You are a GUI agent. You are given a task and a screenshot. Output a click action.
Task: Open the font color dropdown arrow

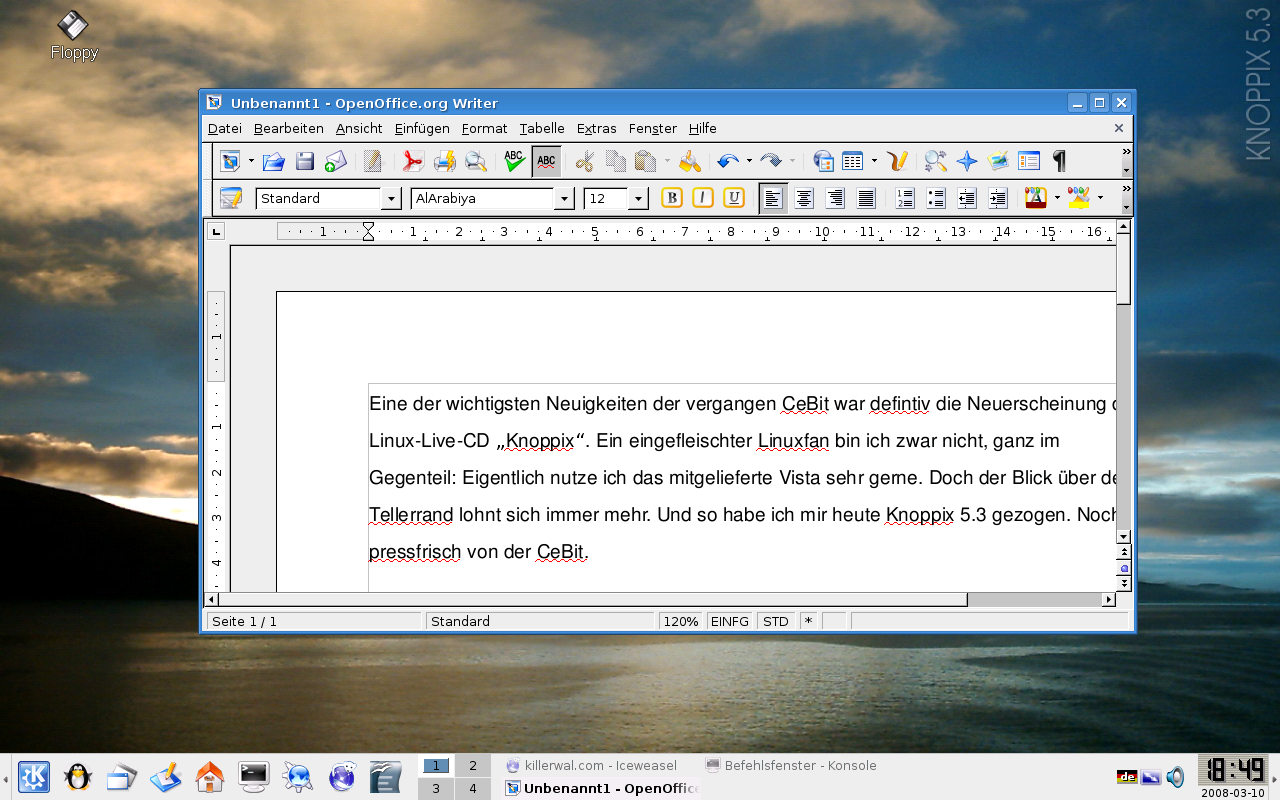click(x=1057, y=198)
